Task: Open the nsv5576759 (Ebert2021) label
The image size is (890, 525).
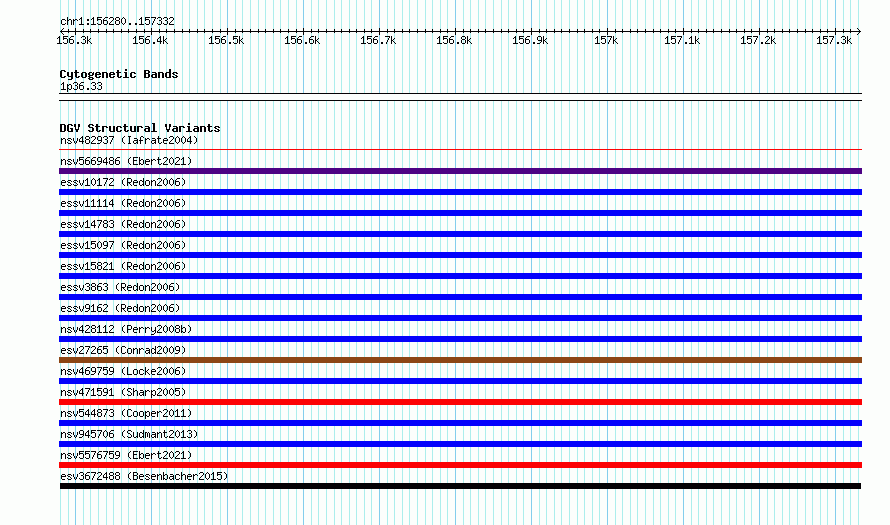Action: point(126,455)
